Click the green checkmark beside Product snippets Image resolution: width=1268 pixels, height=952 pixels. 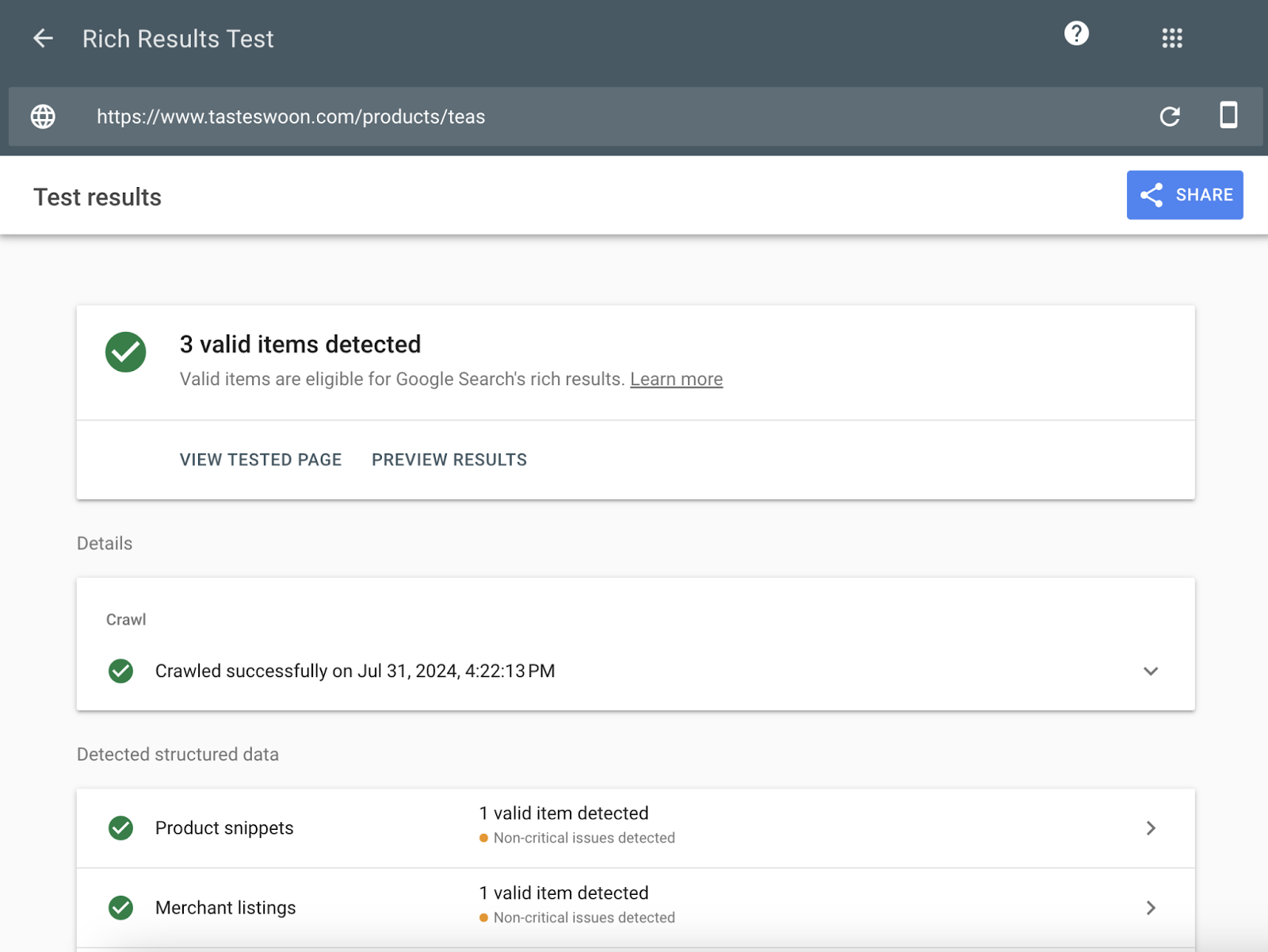(x=120, y=828)
